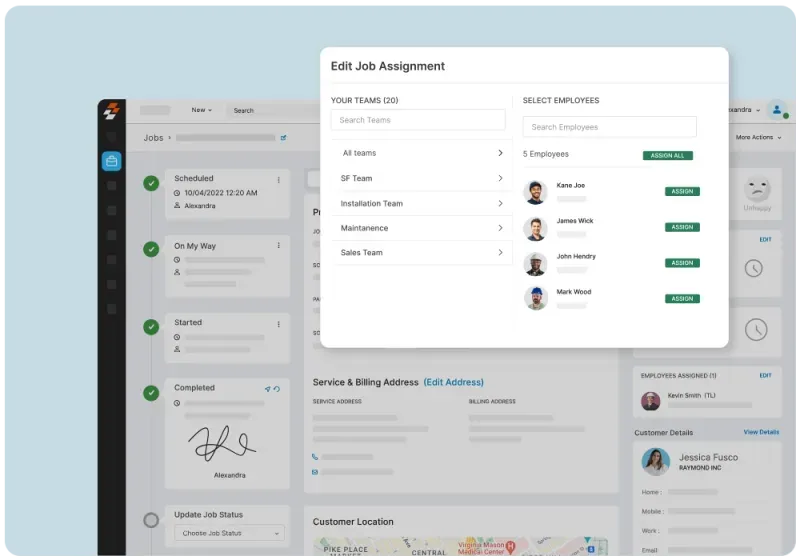This screenshot has width=800, height=560.
Task: Click the Started green check marker
Action: [151, 326]
